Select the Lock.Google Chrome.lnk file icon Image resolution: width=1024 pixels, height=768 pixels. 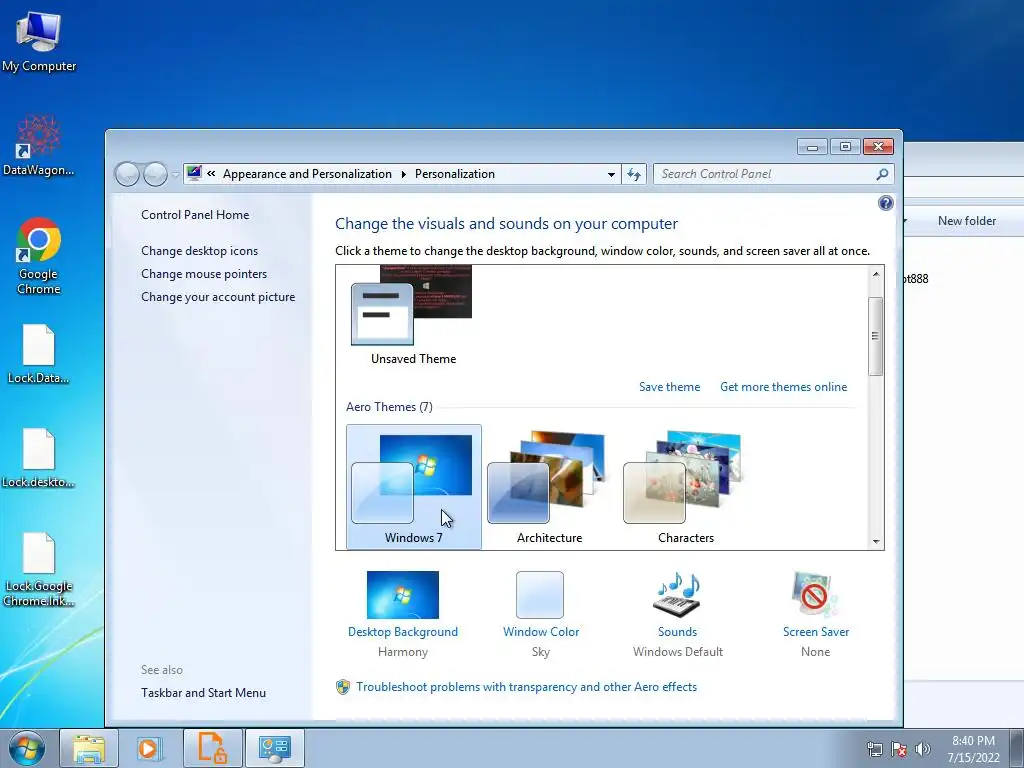pyautogui.click(x=39, y=569)
